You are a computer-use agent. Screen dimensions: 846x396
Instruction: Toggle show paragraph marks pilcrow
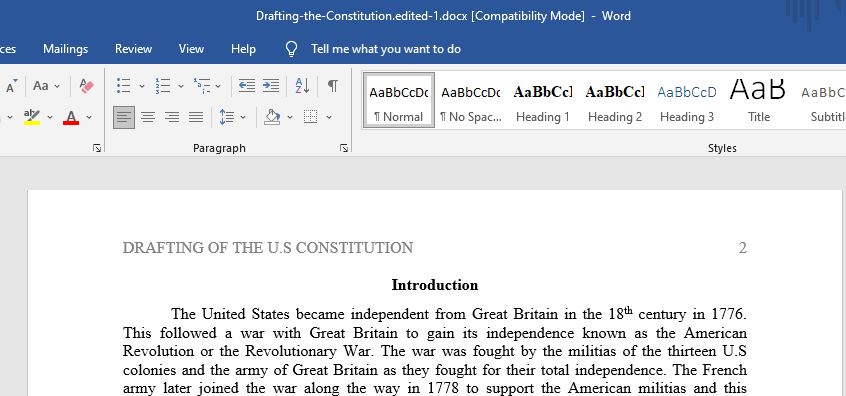click(x=333, y=86)
